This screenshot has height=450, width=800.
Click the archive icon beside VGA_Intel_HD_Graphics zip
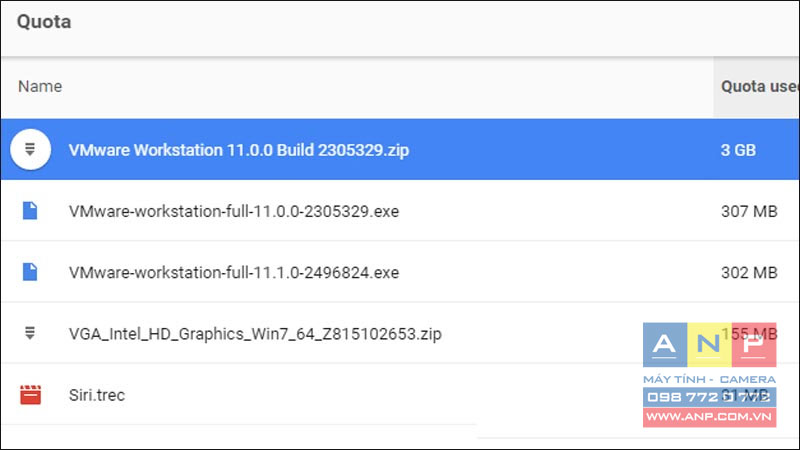(x=30, y=333)
